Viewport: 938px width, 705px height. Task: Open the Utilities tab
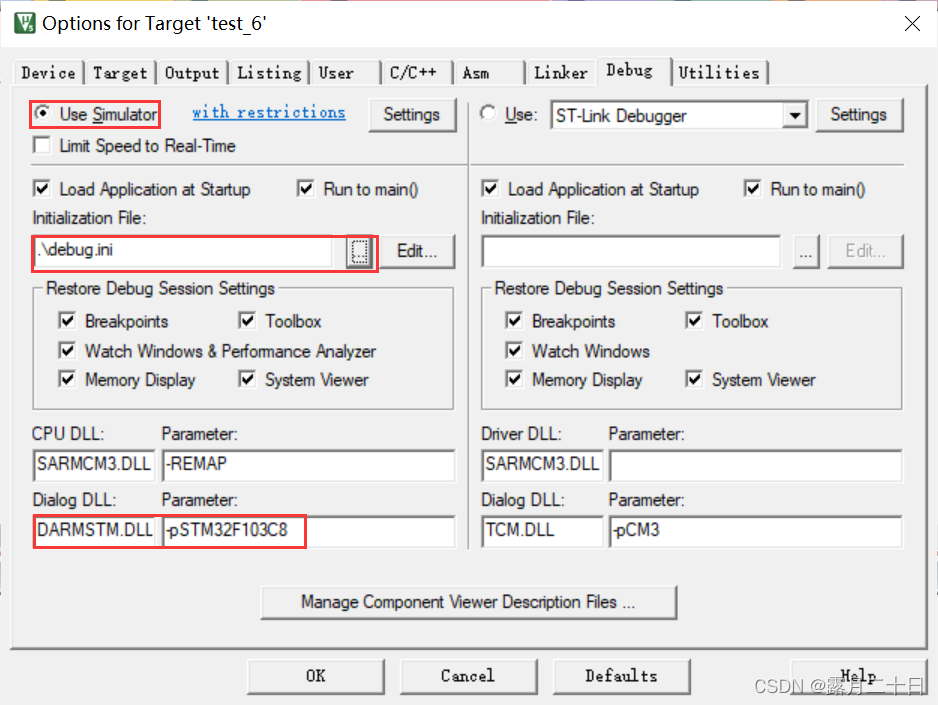(x=719, y=73)
